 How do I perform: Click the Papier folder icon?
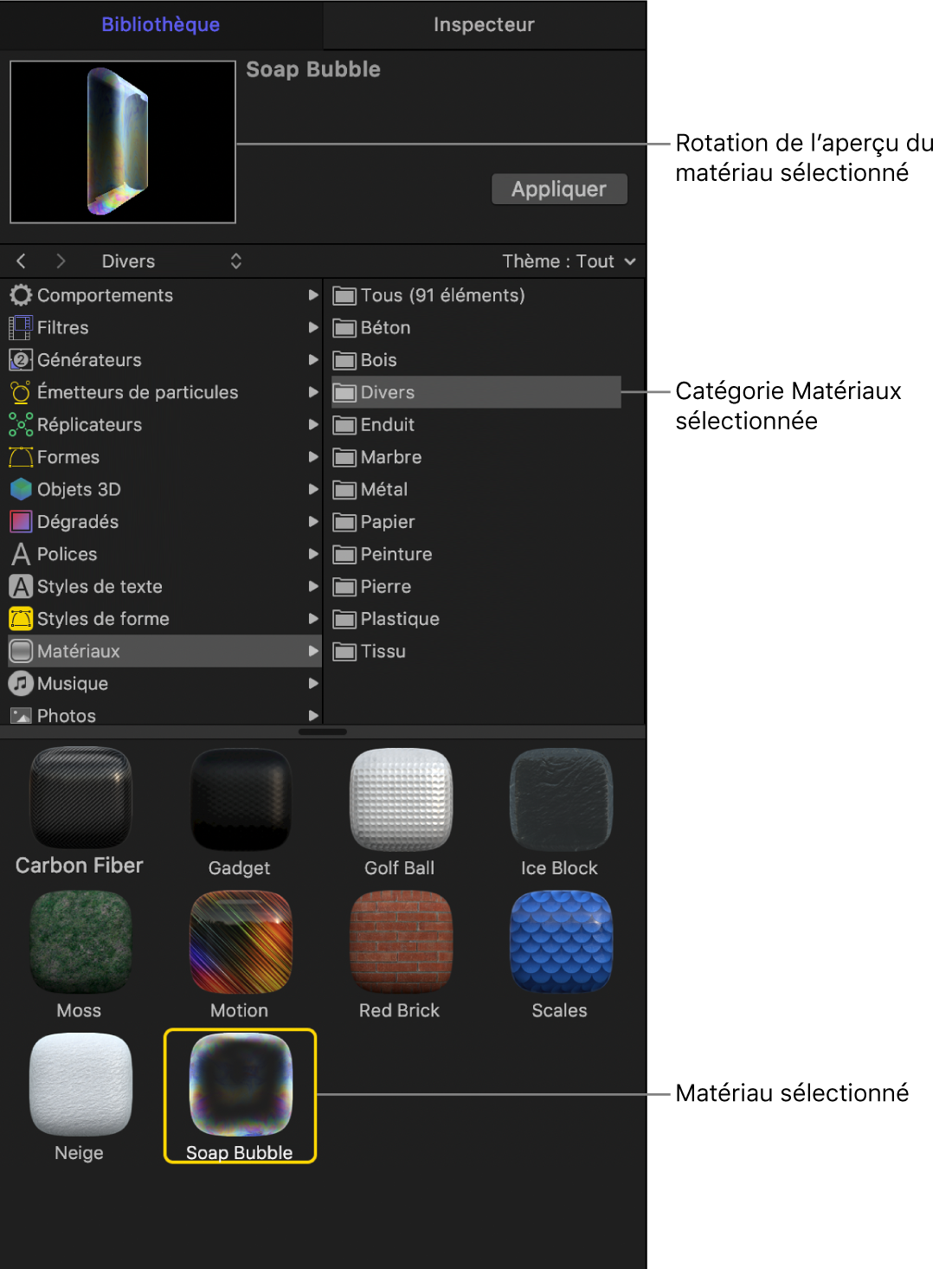coord(345,522)
